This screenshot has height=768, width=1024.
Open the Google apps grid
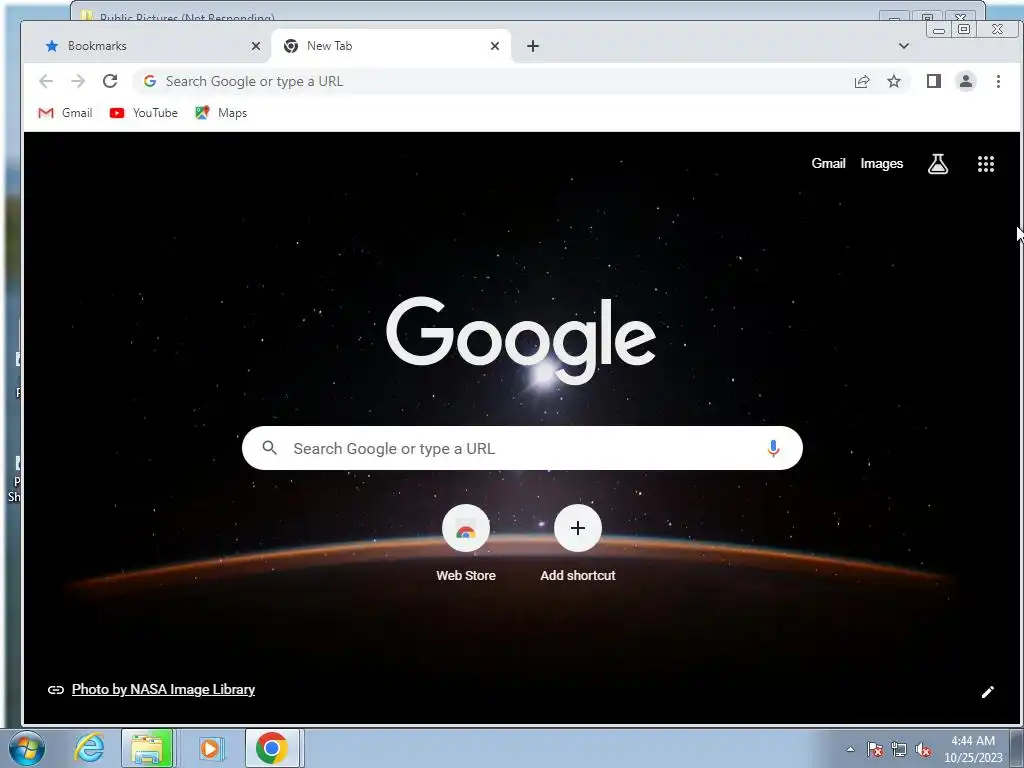pyautogui.click(x=985, y=164)
